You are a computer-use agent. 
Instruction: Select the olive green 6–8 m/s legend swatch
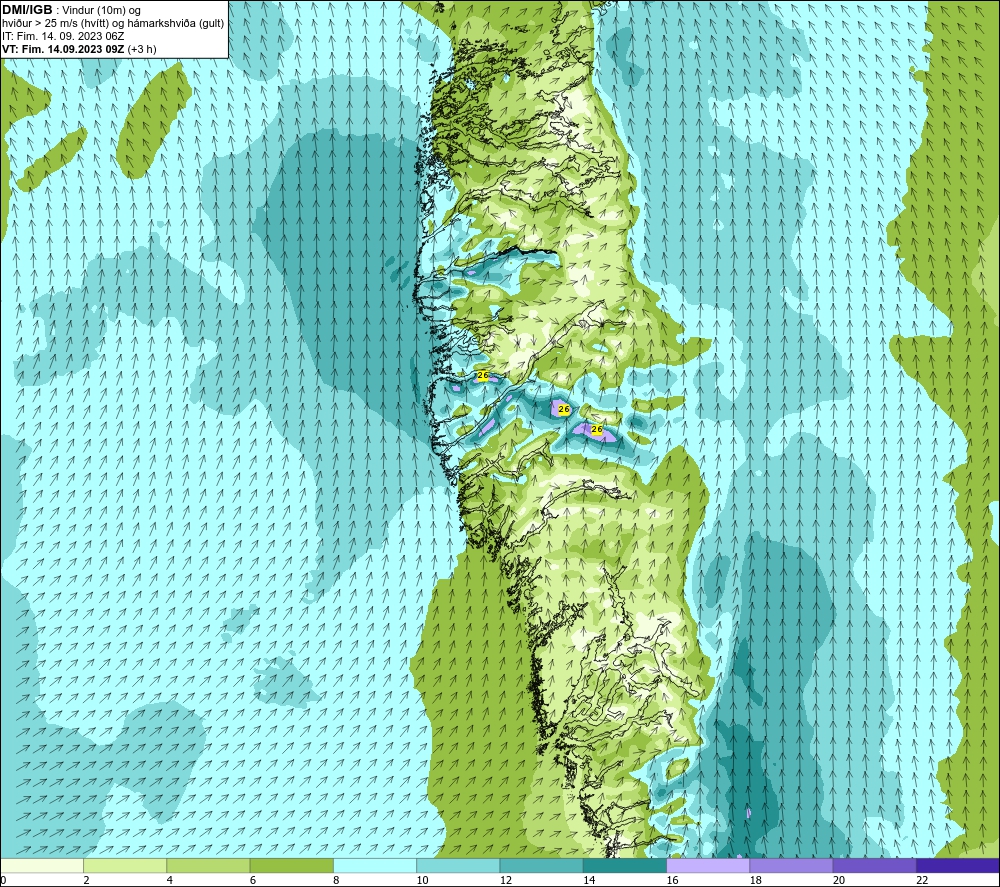click(291, 866)
